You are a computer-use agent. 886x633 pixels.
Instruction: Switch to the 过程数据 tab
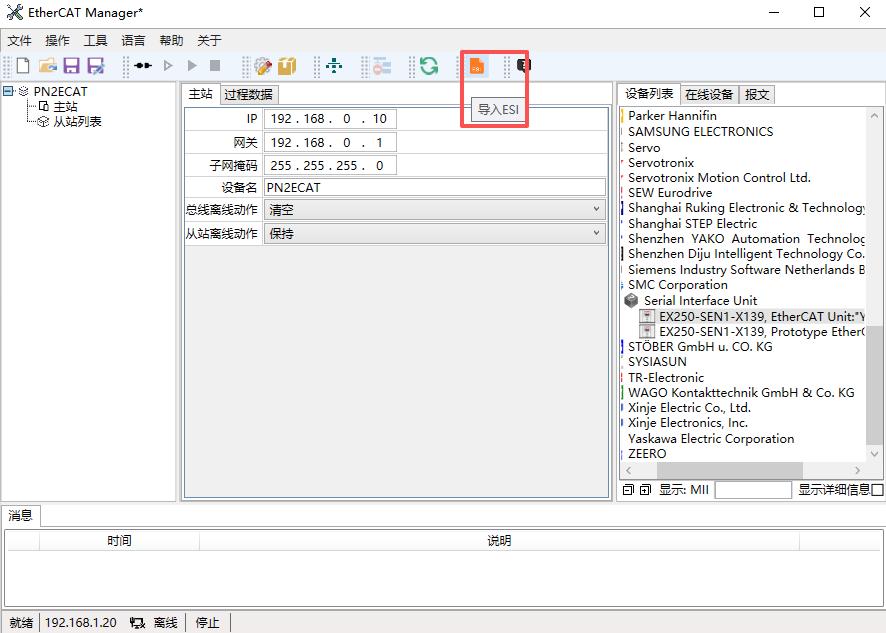pos(248,94)
